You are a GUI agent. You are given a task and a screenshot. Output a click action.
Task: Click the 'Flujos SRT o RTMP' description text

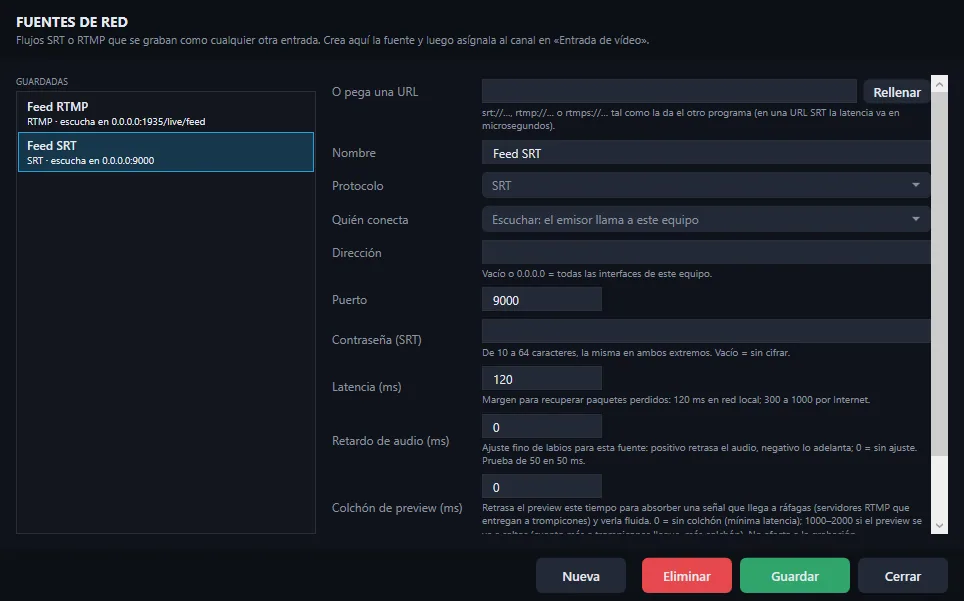click(x=333, y=40)
